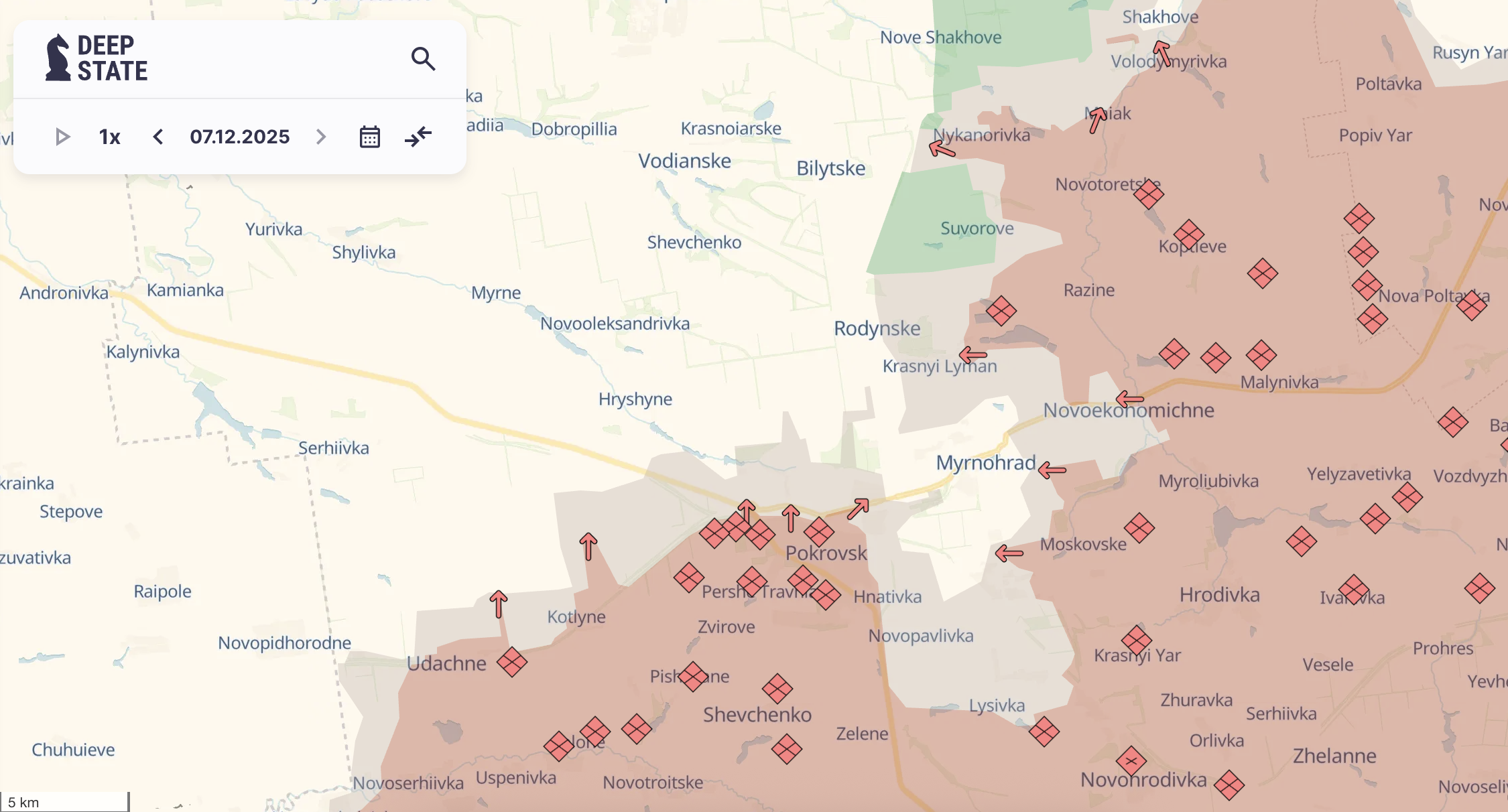Select the airstrike marker near Novohrodivka
Image resolution: width=1508 pixels, height=812 pixels.
tap(1131, 762)
